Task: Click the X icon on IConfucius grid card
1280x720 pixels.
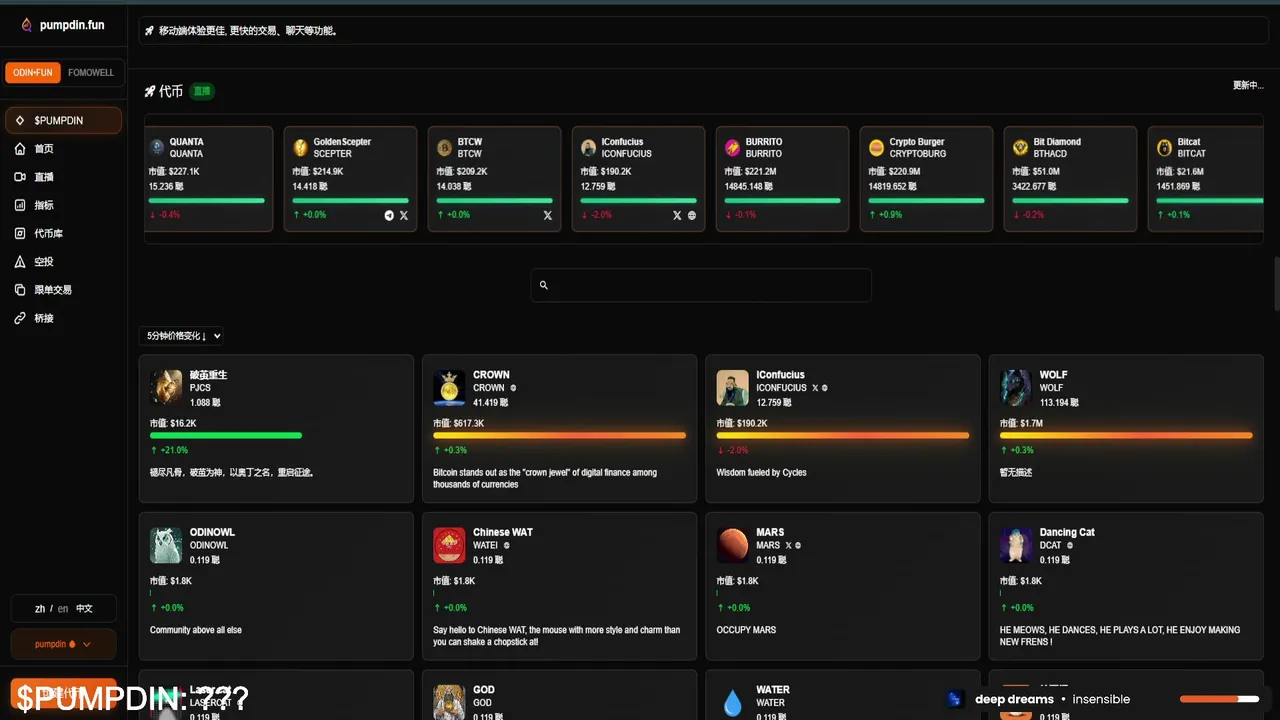Action: click(x=815, y=388)
